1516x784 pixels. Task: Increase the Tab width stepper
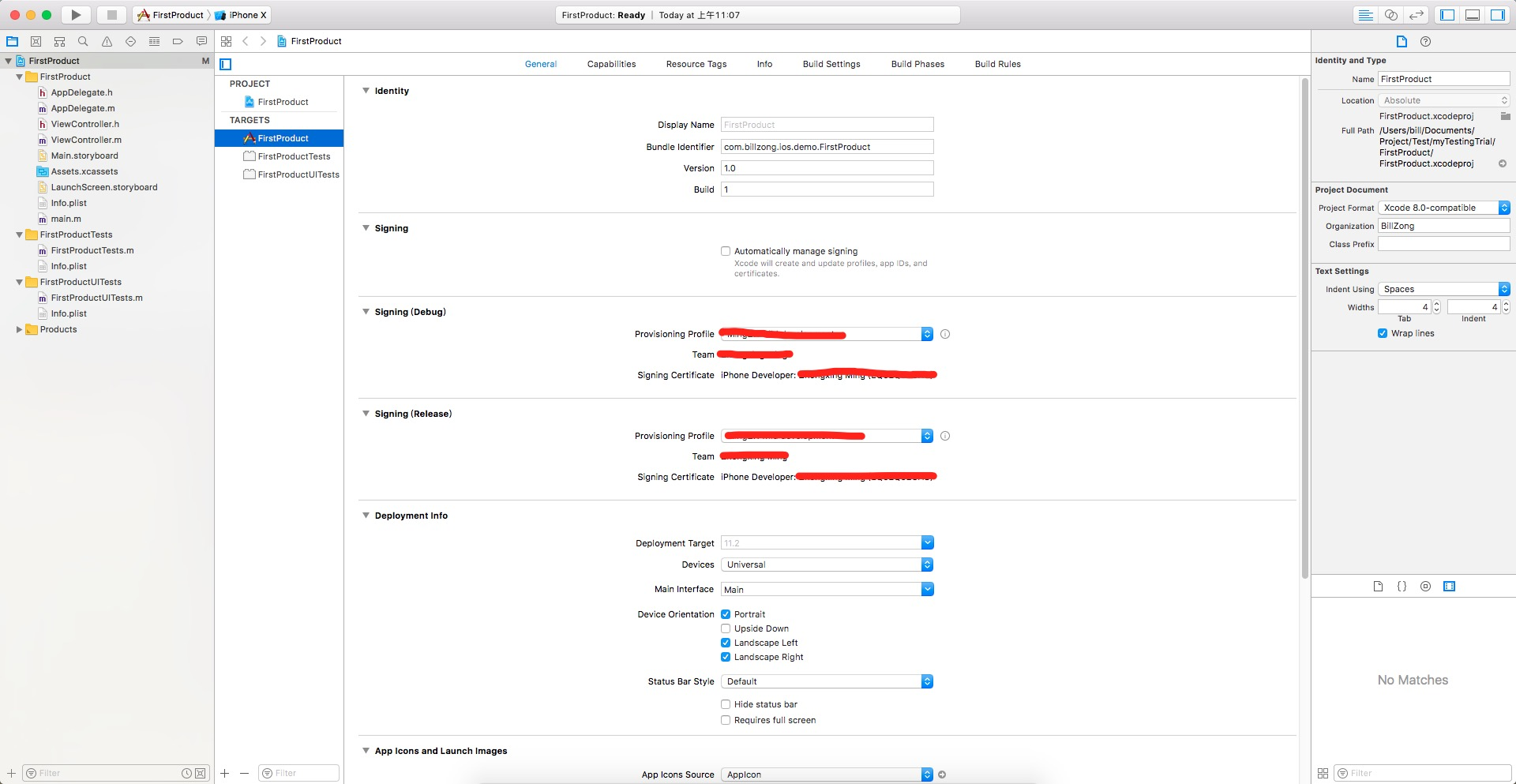(x=1436, y=304)
